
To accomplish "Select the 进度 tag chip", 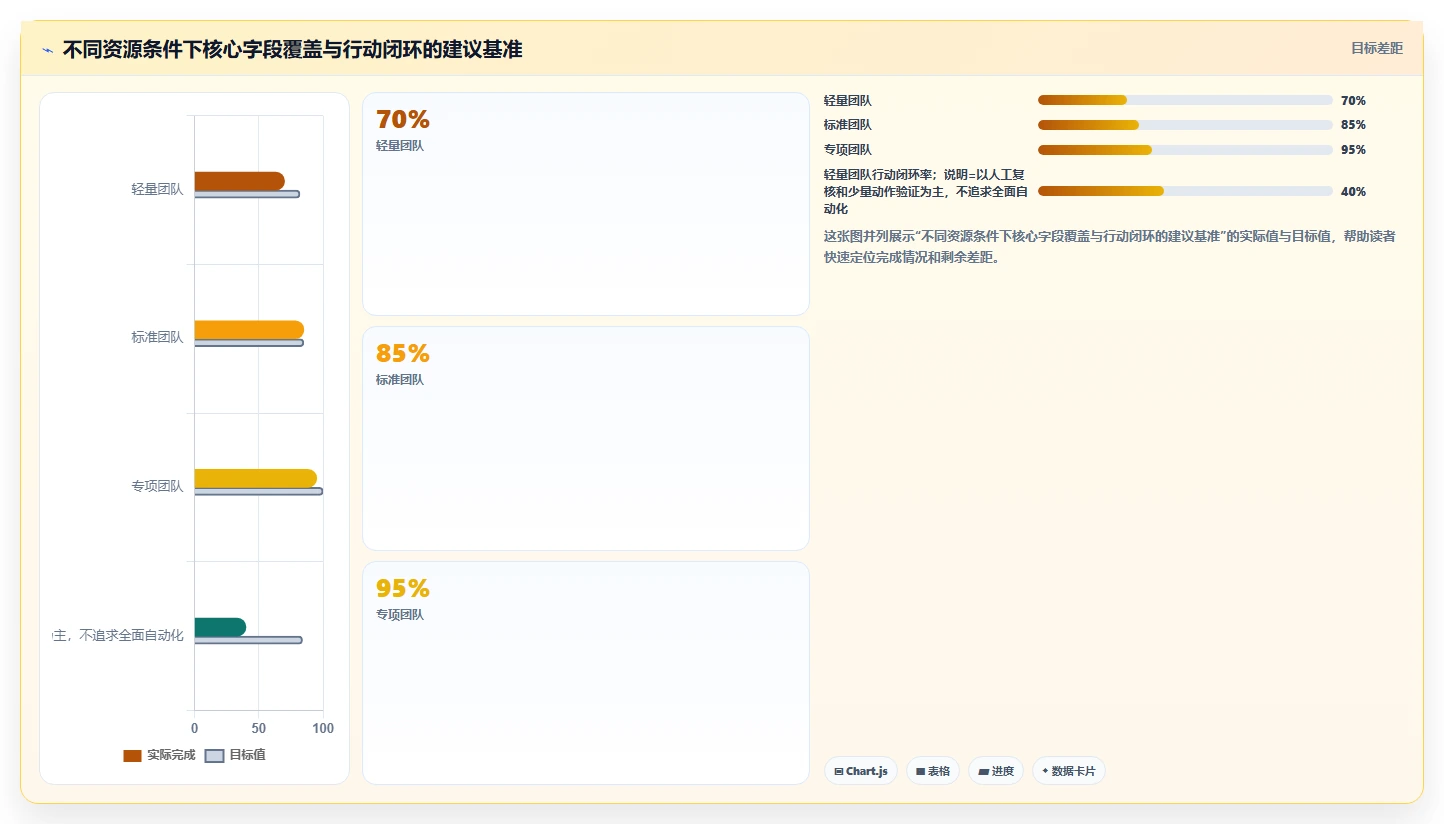I will (996, 771).
